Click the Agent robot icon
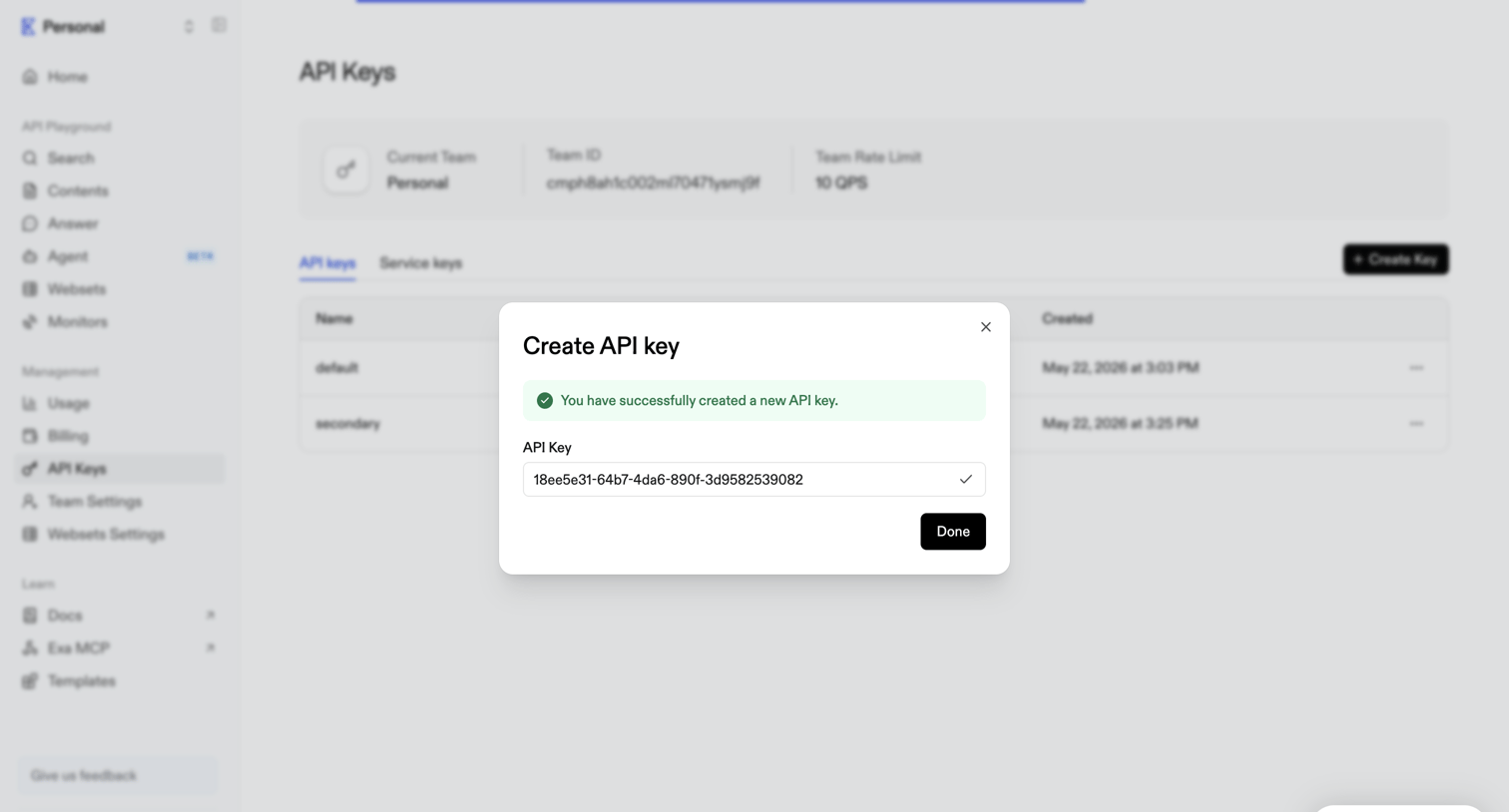 click(30, 256)
